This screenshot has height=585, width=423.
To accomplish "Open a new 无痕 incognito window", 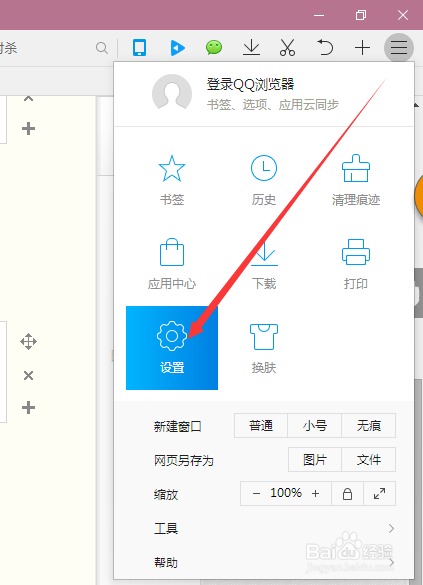I will 369,425.
